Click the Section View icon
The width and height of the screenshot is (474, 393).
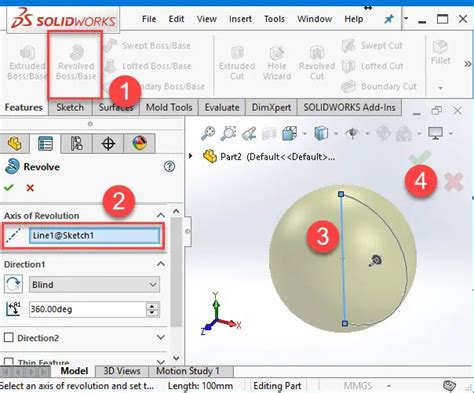click(269, 134)
